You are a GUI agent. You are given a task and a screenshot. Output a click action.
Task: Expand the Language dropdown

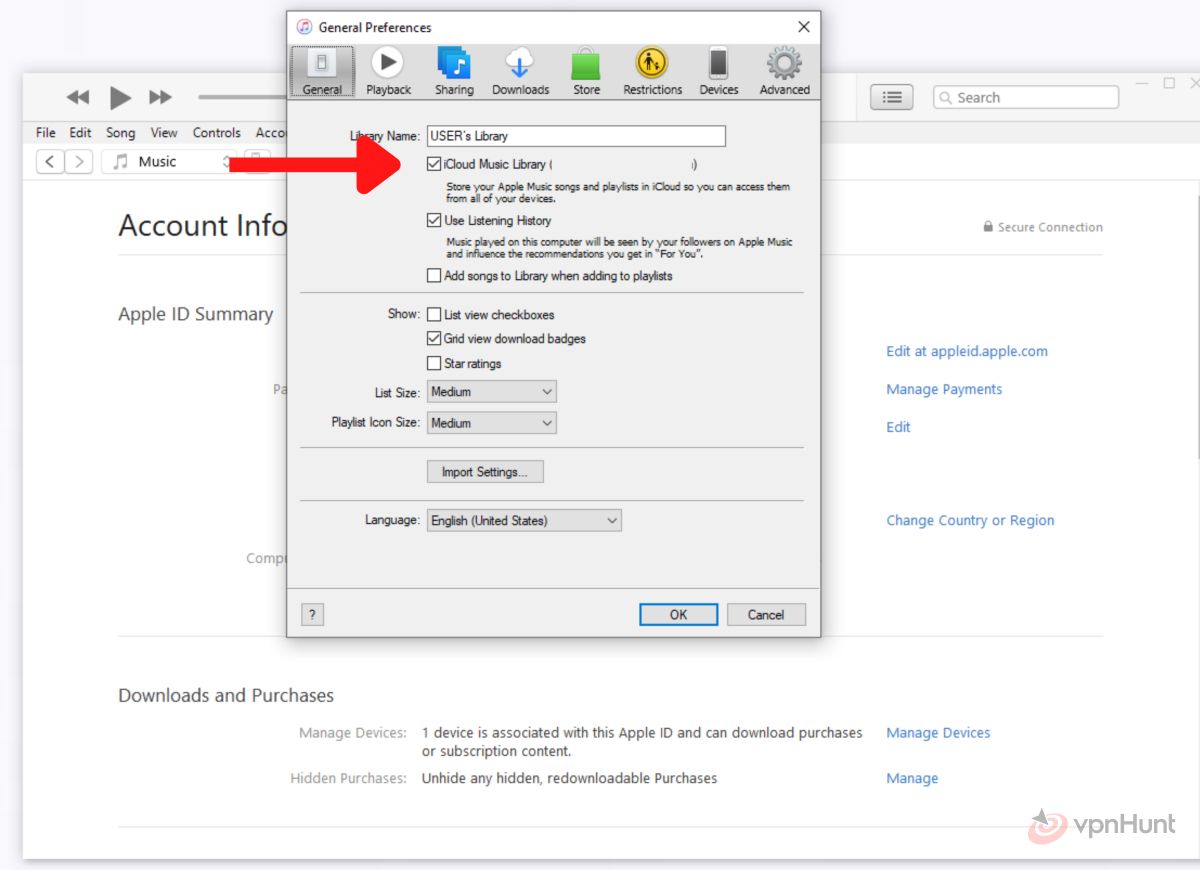coord(524,520)
